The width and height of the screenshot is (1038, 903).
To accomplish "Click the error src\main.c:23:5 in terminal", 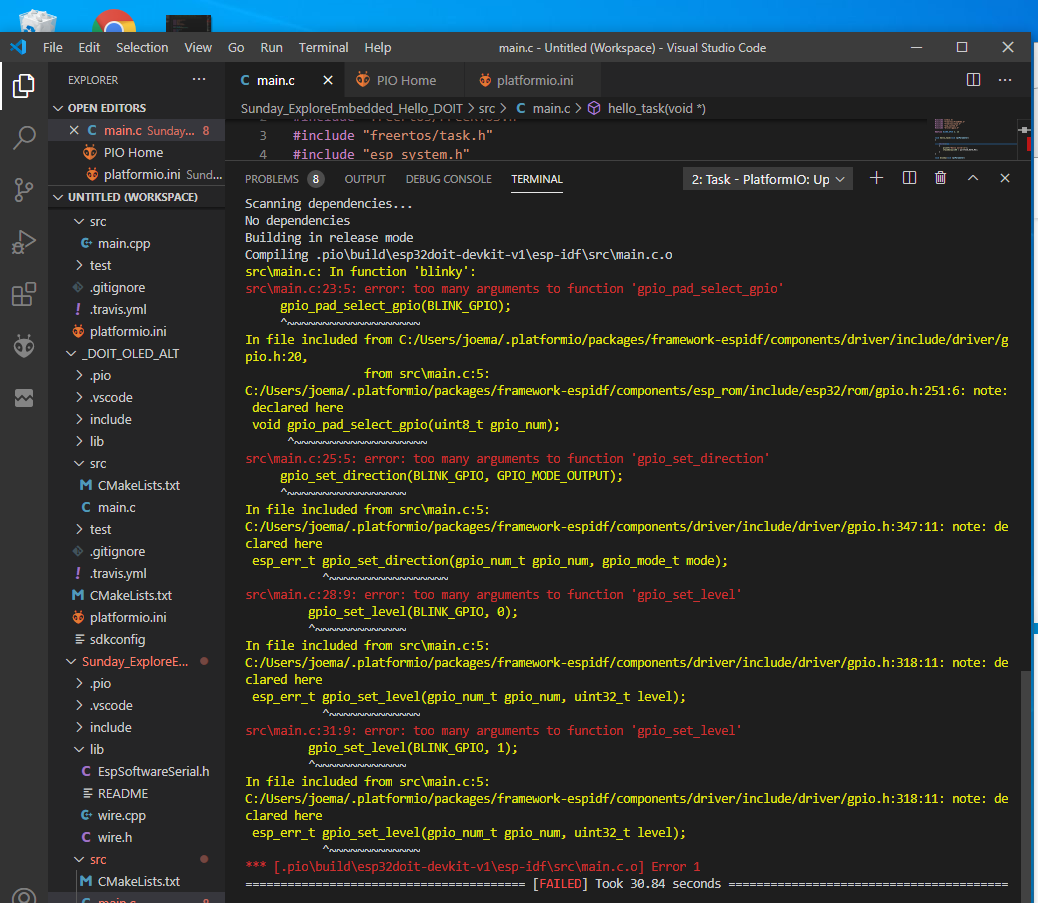I will 514,289.
